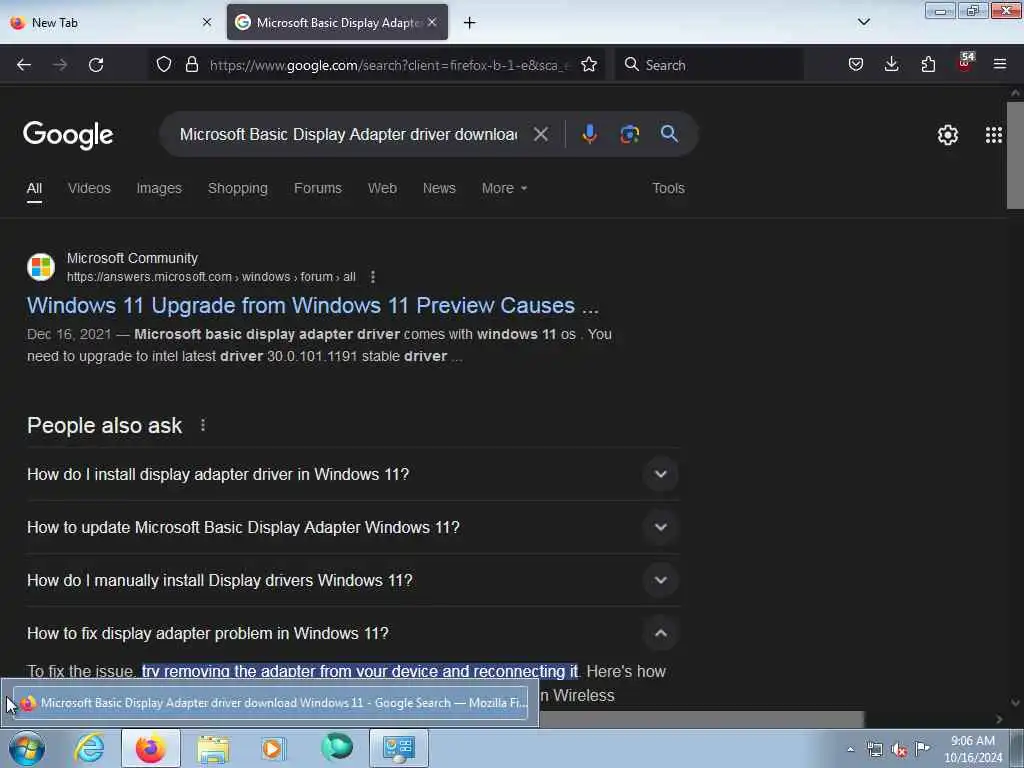Open the extension with the 54 badge
Screen dimensions: 1024x768
[965, 63]
